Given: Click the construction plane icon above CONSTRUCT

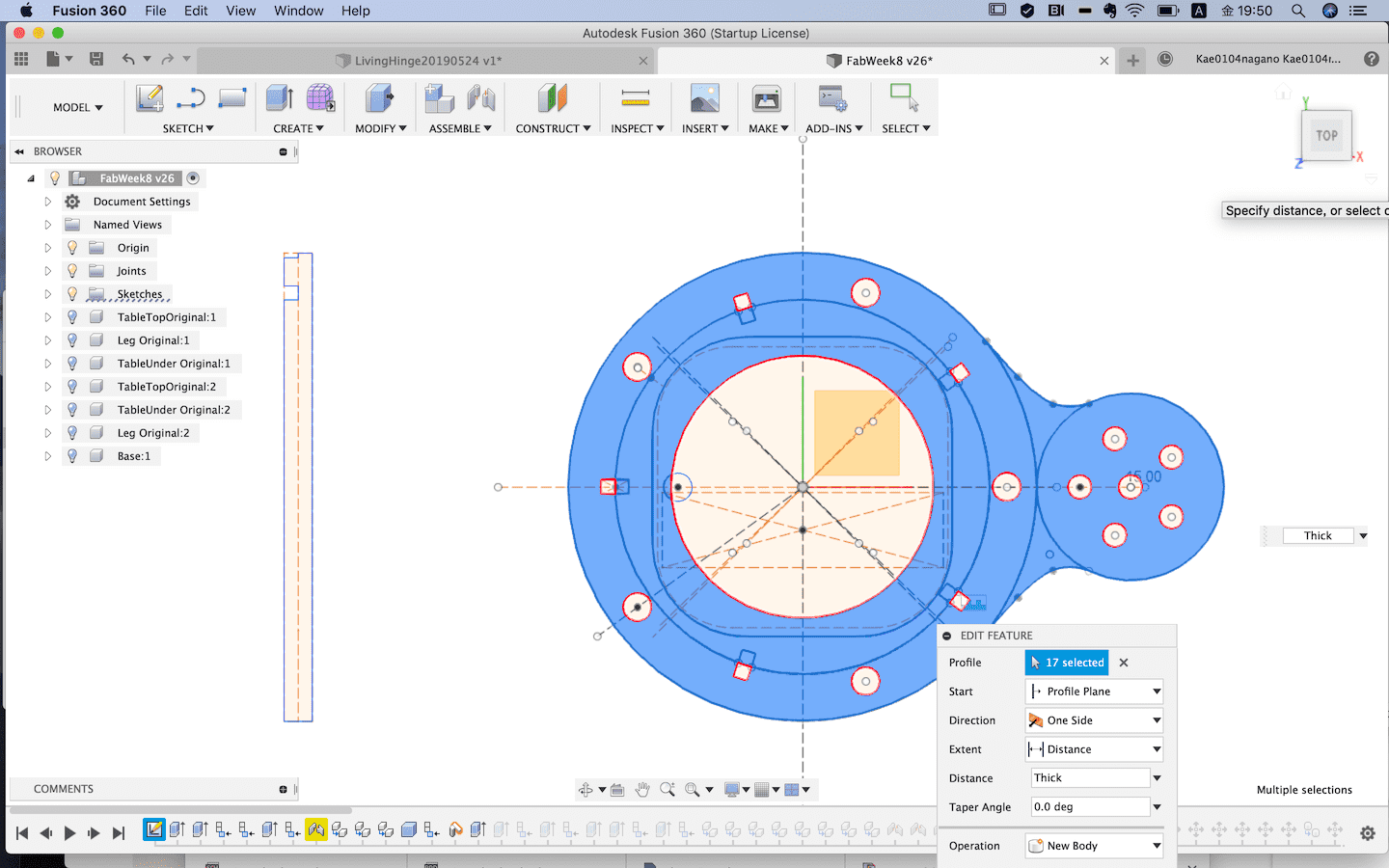Looking at the screenshot, I should click(552, 98).
